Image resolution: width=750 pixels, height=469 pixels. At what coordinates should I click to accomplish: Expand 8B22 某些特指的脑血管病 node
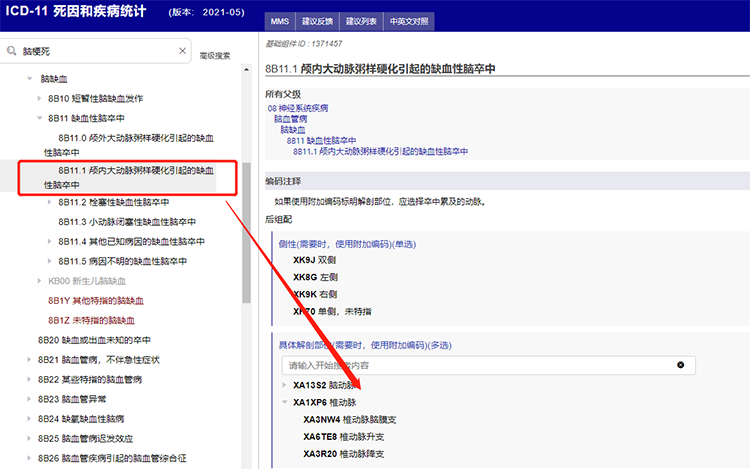pos(29,379)
